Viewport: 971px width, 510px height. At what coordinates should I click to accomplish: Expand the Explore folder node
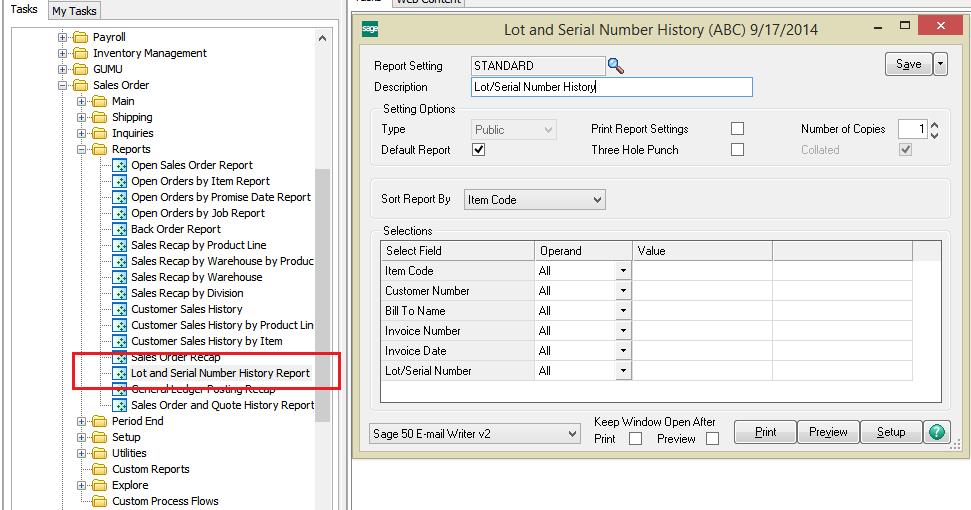82,485
